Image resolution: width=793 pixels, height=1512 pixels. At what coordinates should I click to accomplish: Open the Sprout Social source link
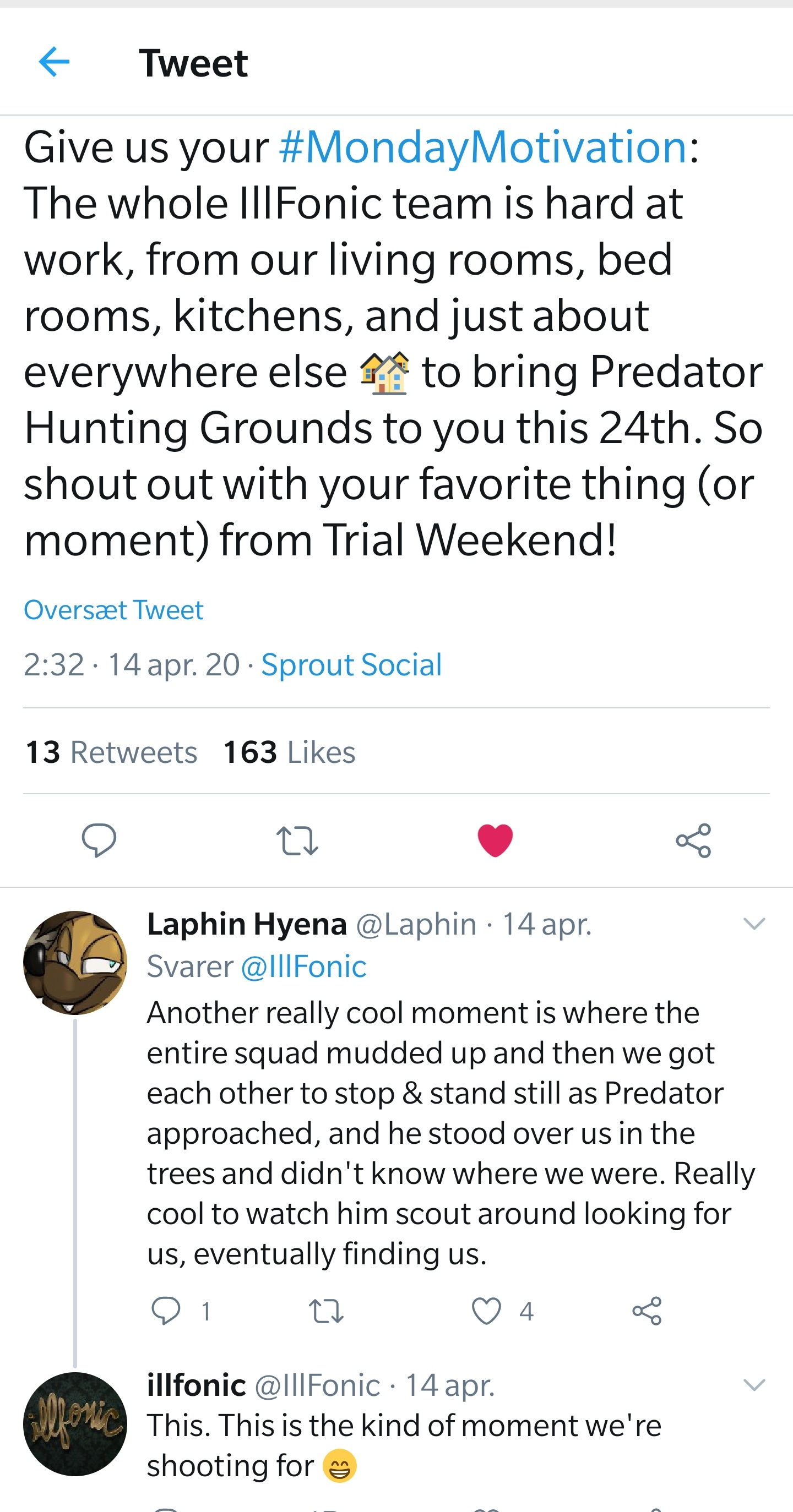point(351,664)
